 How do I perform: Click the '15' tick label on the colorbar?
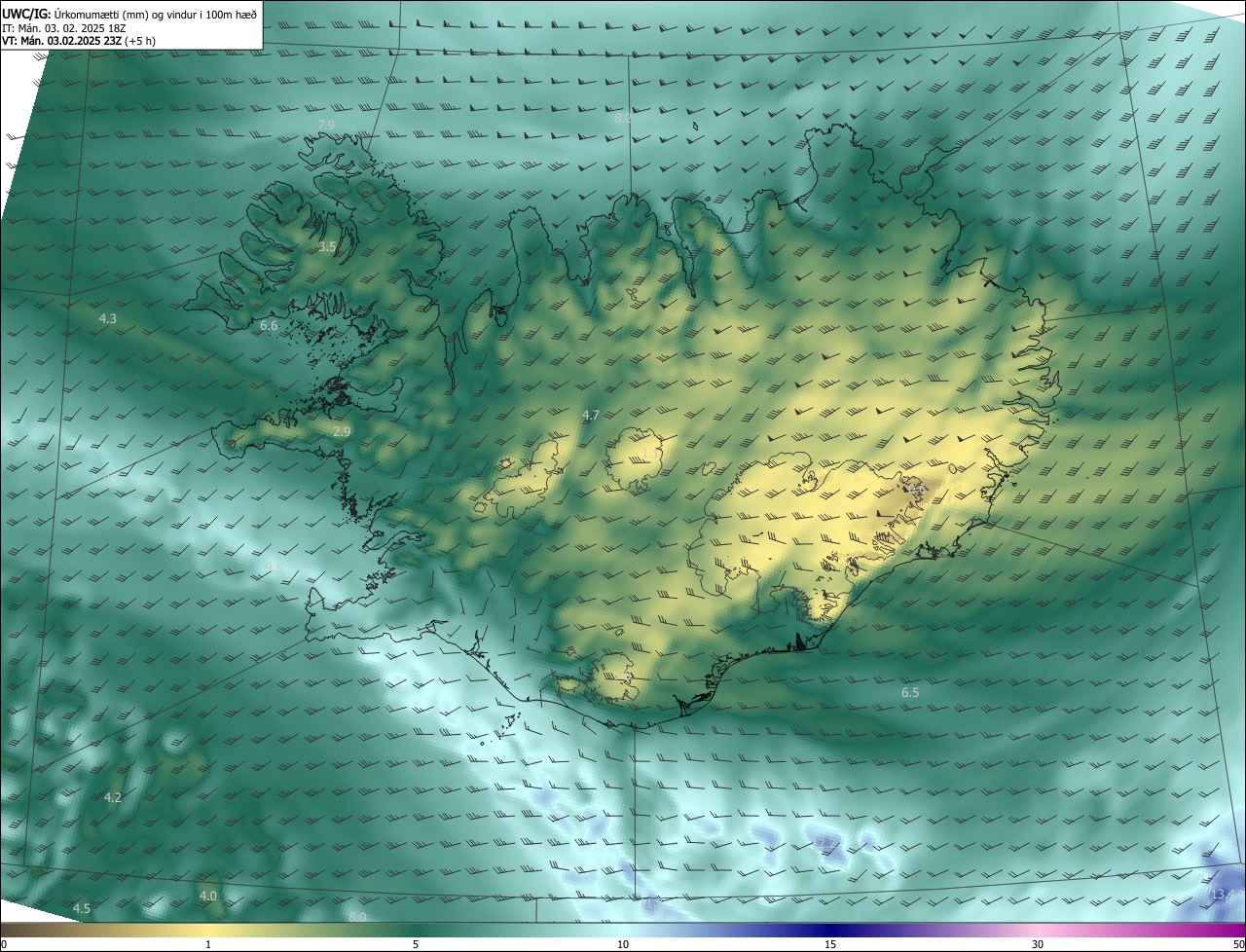pyautogui.click(x=830, y=944)
